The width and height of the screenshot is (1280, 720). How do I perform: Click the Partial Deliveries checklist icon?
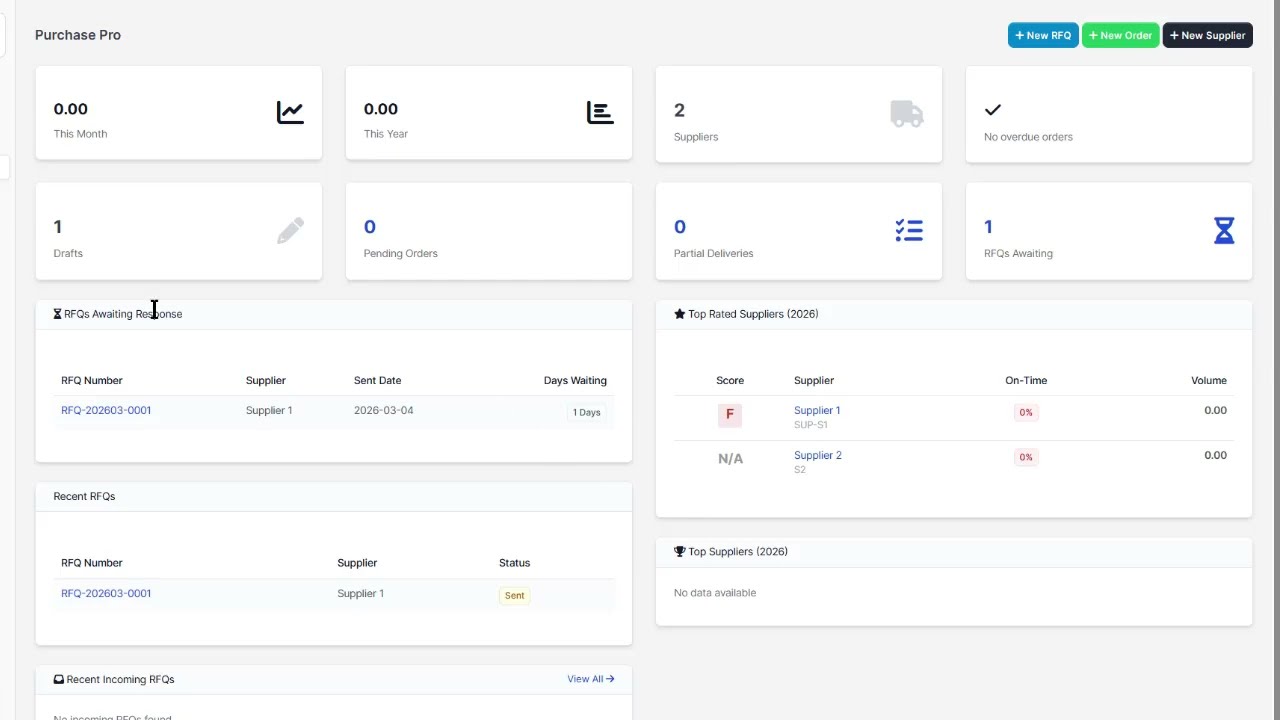[x=909, y=231]
